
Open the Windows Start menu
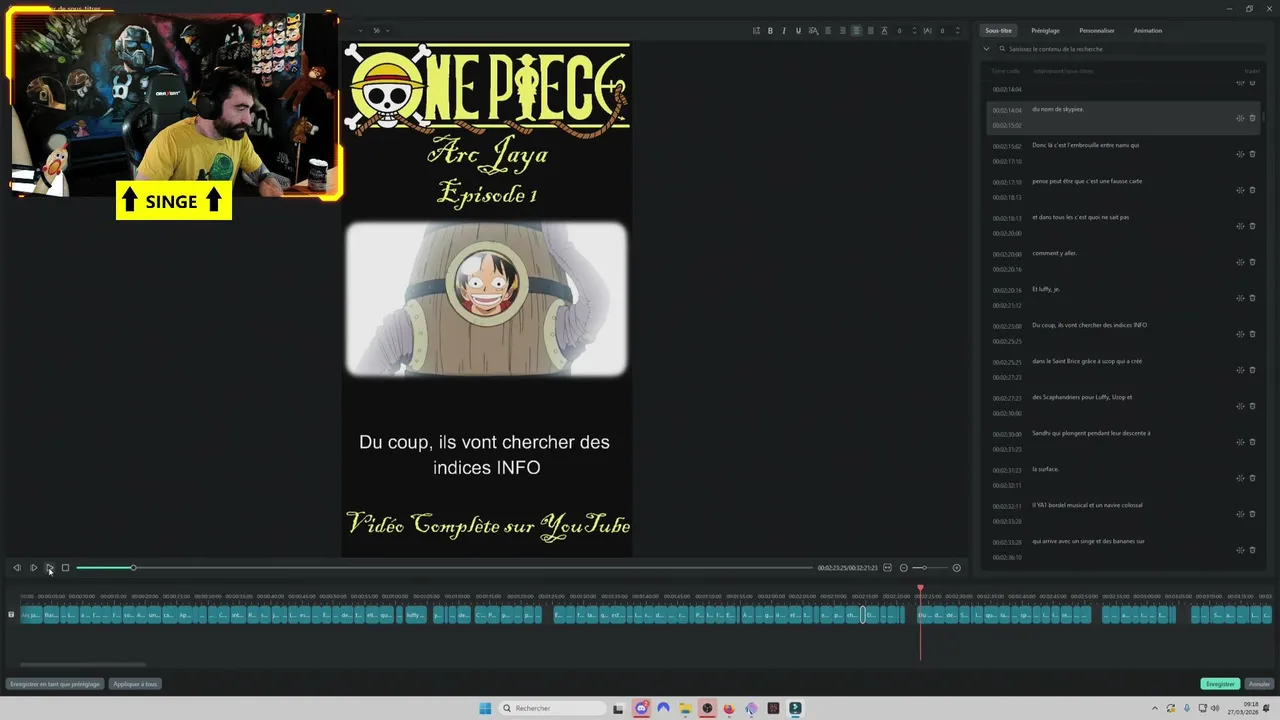pyautogui.click(x=485, y=708)
